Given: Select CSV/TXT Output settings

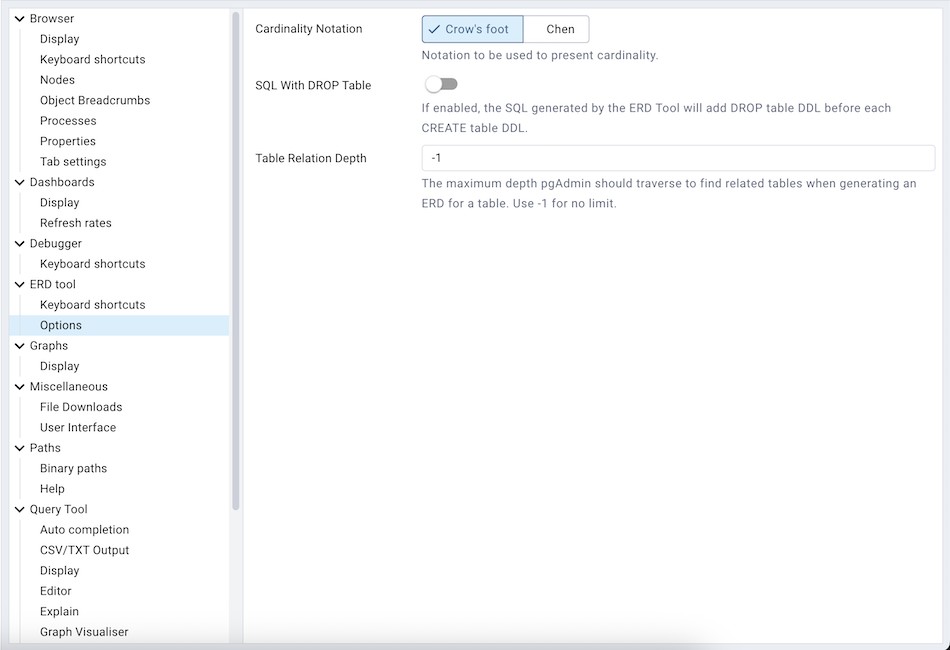Looking at the screenshot, I should [x=84, y=550].
